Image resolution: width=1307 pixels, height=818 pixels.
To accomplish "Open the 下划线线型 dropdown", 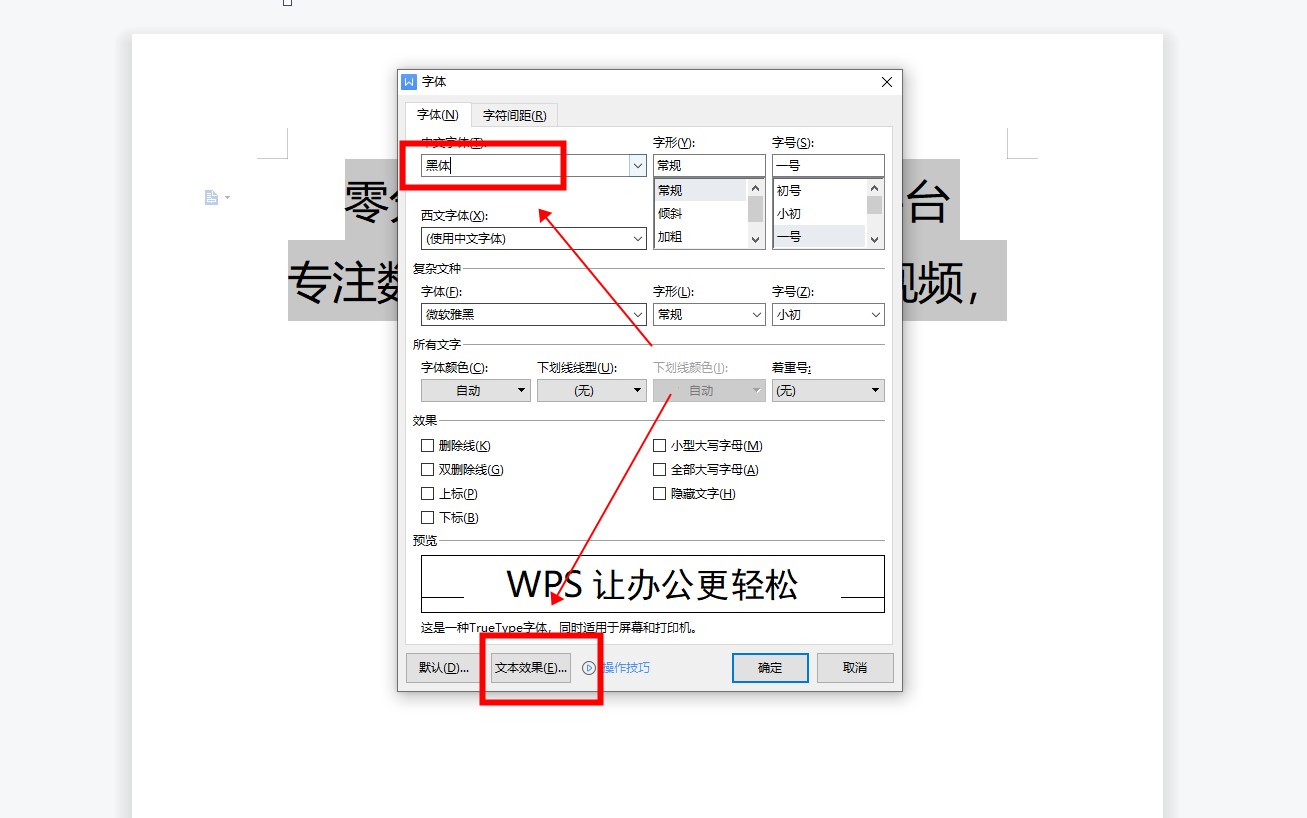I will [591, 391].
